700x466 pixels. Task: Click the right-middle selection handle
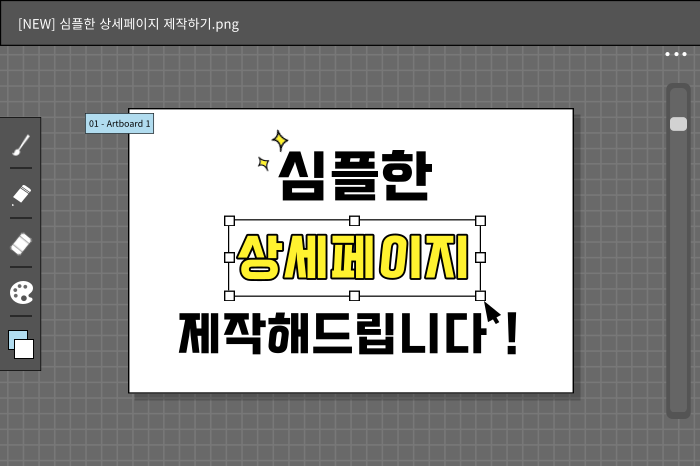[480, 258]
